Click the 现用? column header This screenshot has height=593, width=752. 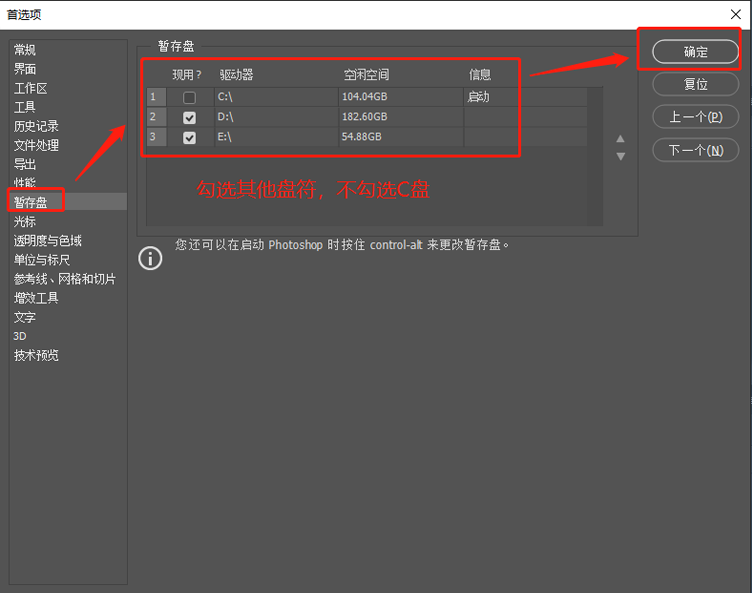(187, 75)
